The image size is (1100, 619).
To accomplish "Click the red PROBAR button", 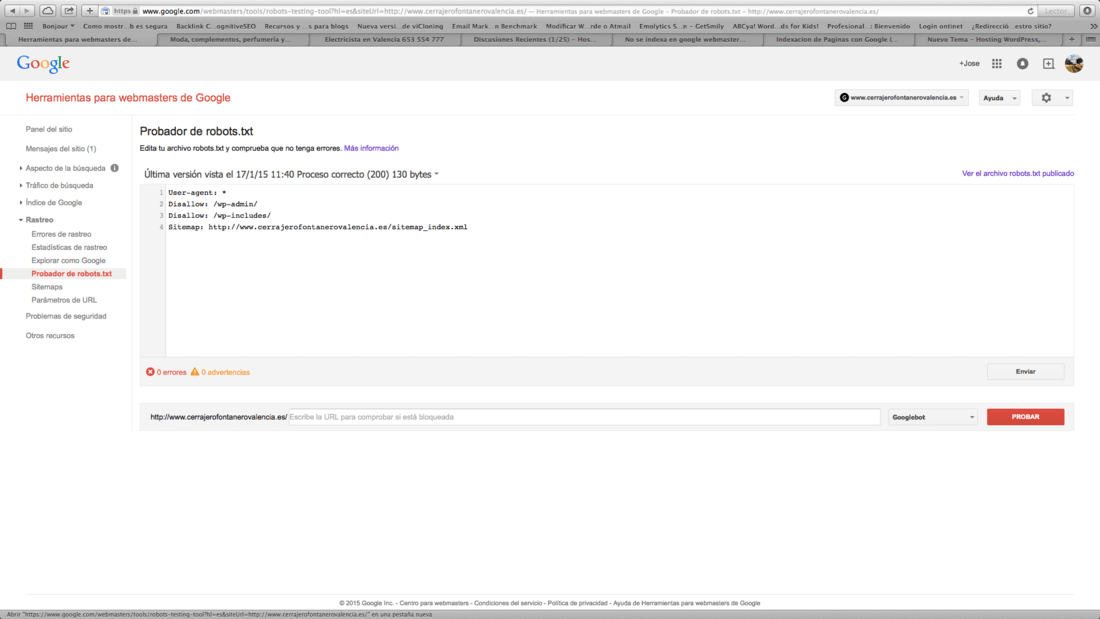I will [1025, 417].
